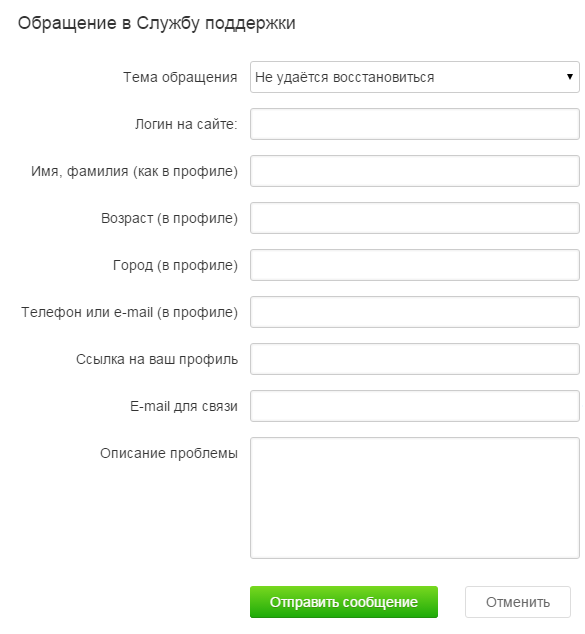585x634 pixels.
Task: Click the 'Описание проблемы' label text
Action: tap(169, 453)
